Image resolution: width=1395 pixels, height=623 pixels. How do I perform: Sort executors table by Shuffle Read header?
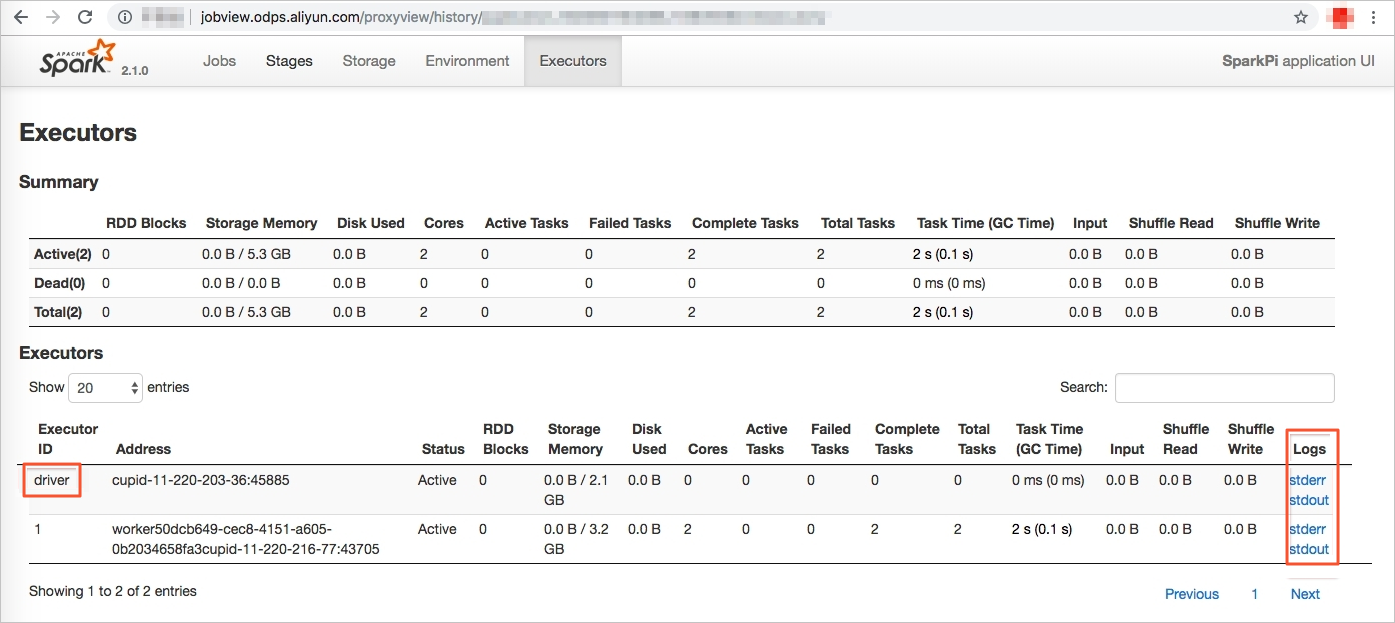[1186, 439]
